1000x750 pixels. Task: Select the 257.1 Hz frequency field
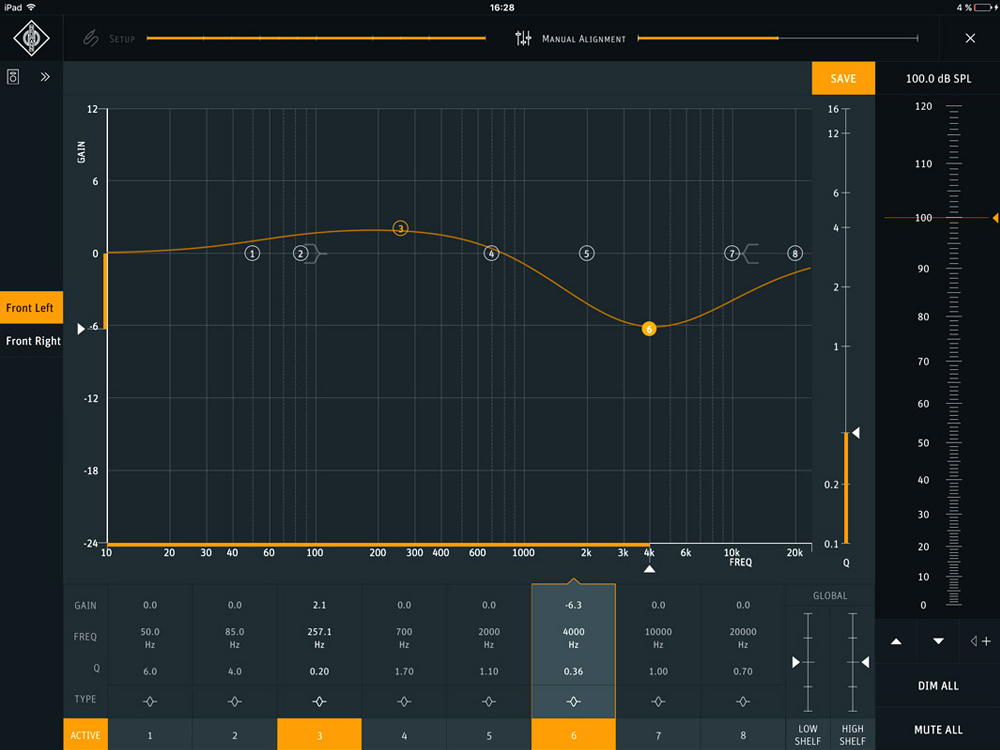click(x=319, y=637)
